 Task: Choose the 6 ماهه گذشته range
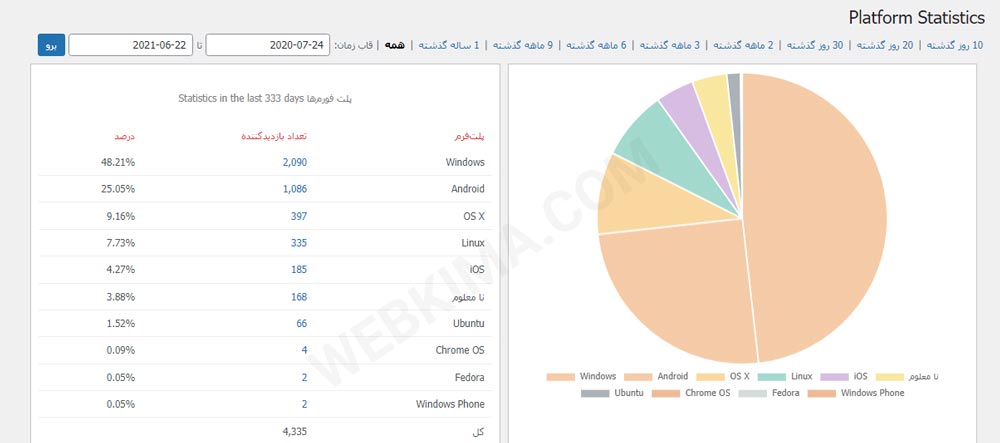(596, 45)
